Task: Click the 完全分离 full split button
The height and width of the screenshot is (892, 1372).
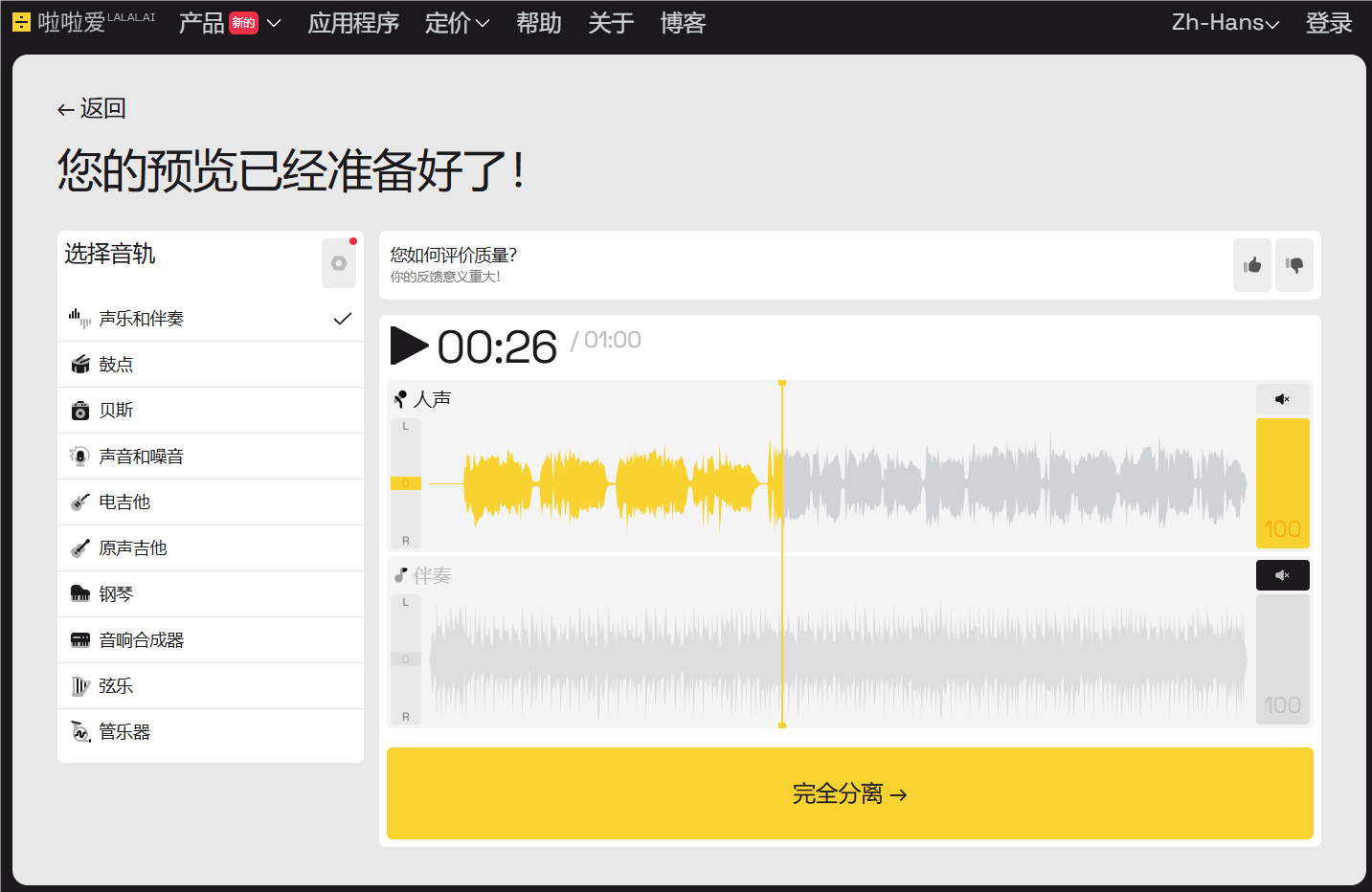Action: point(849,793)
